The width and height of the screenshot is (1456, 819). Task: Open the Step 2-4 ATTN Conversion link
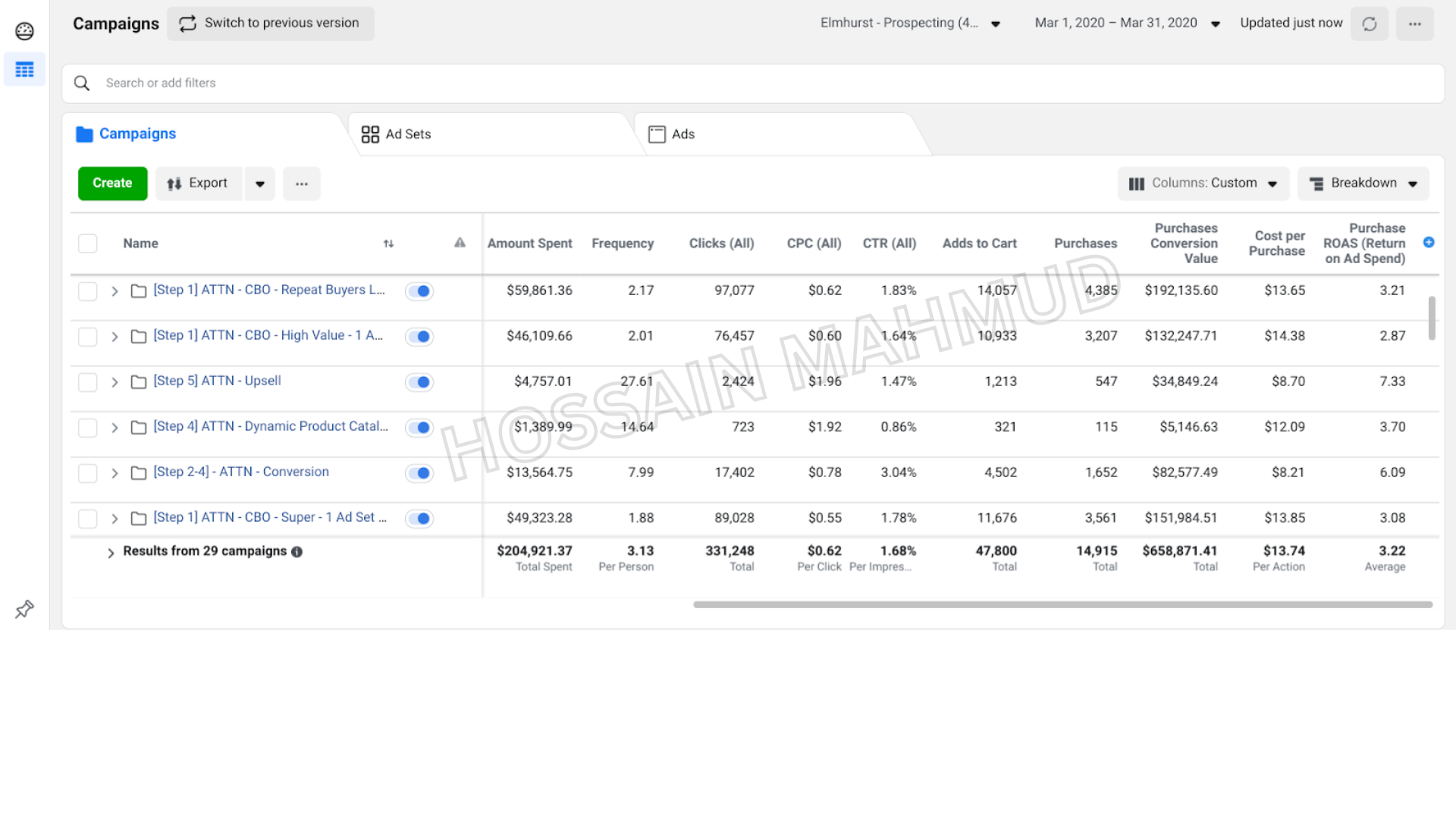click(241, 472)
